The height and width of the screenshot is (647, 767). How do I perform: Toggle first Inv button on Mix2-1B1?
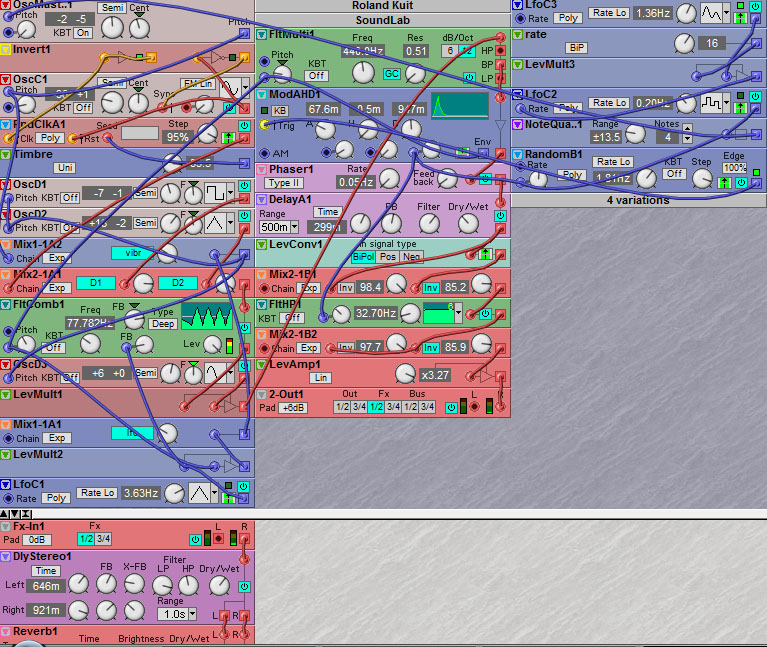346,288
